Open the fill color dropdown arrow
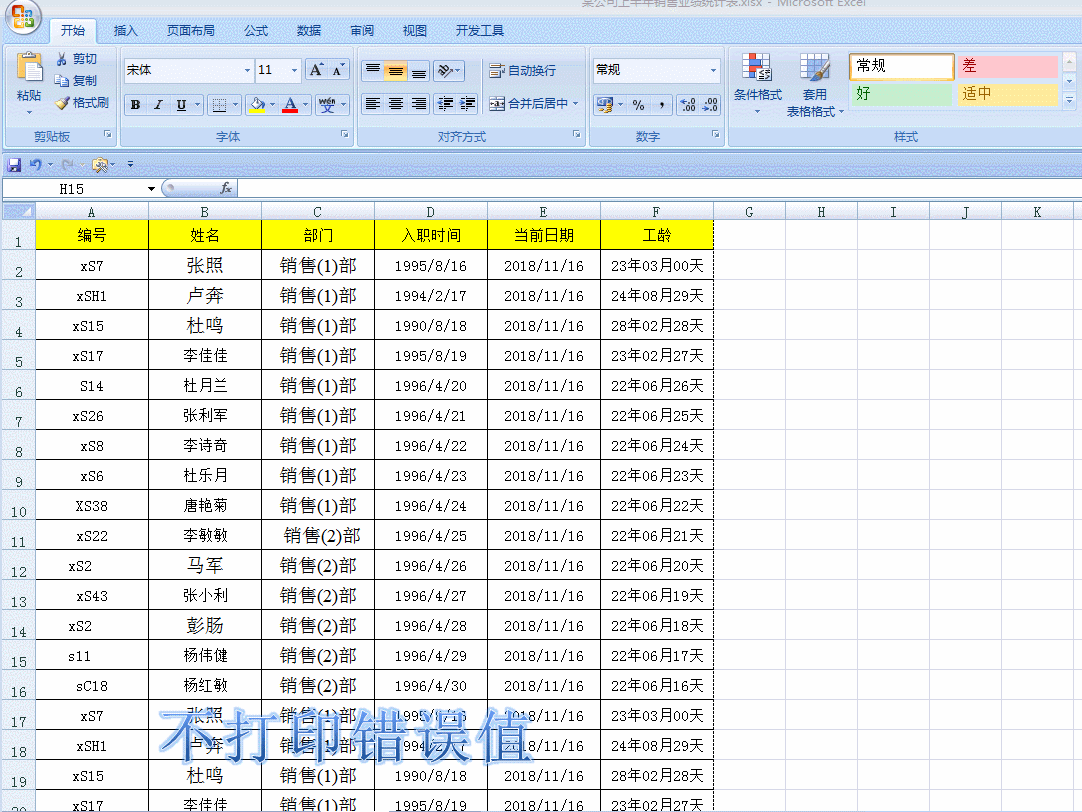Screen dimensions: 1082x812 click(273, 105)
